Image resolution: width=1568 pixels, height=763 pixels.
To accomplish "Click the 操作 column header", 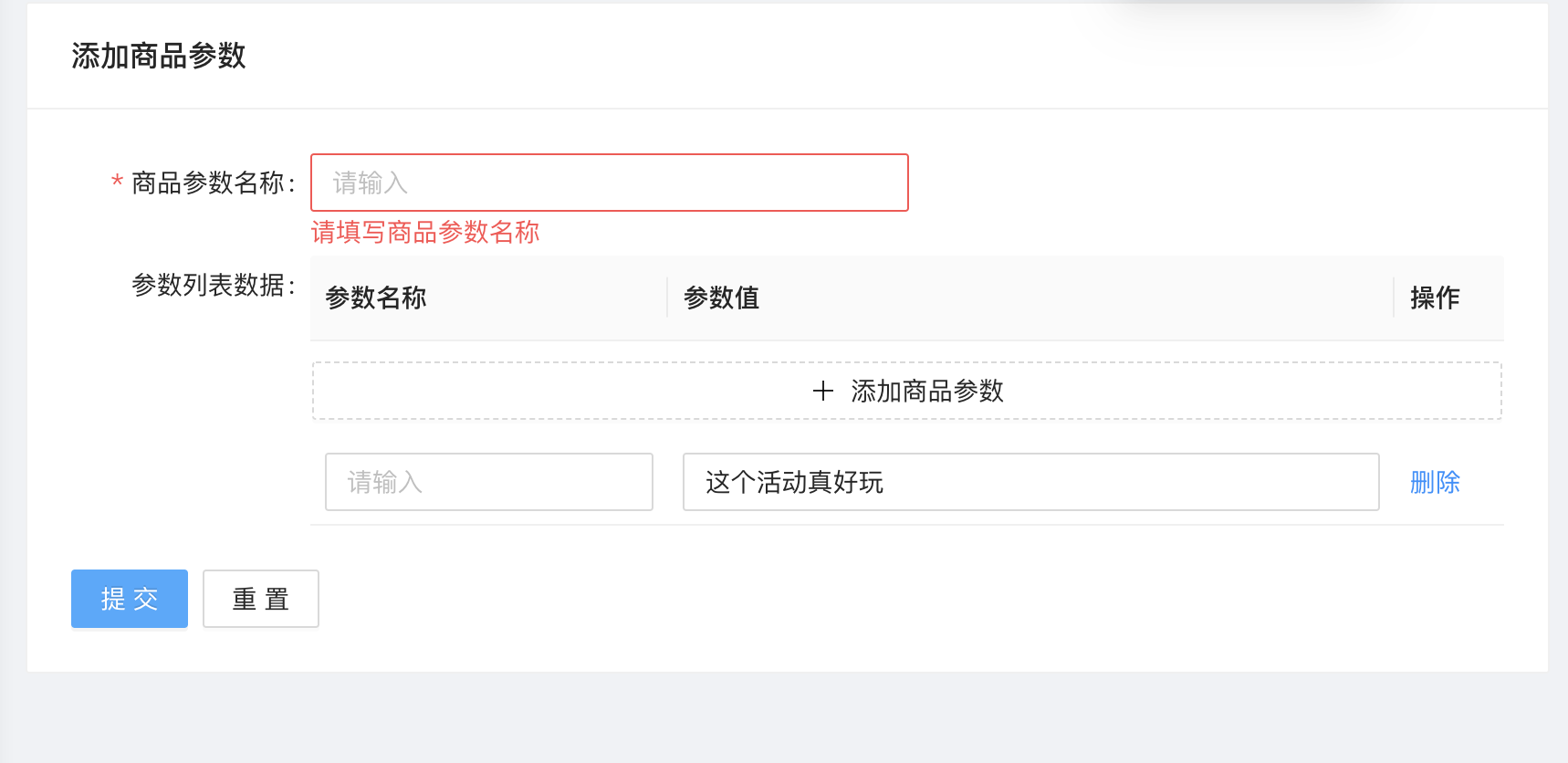I will tap(1434, 298).
